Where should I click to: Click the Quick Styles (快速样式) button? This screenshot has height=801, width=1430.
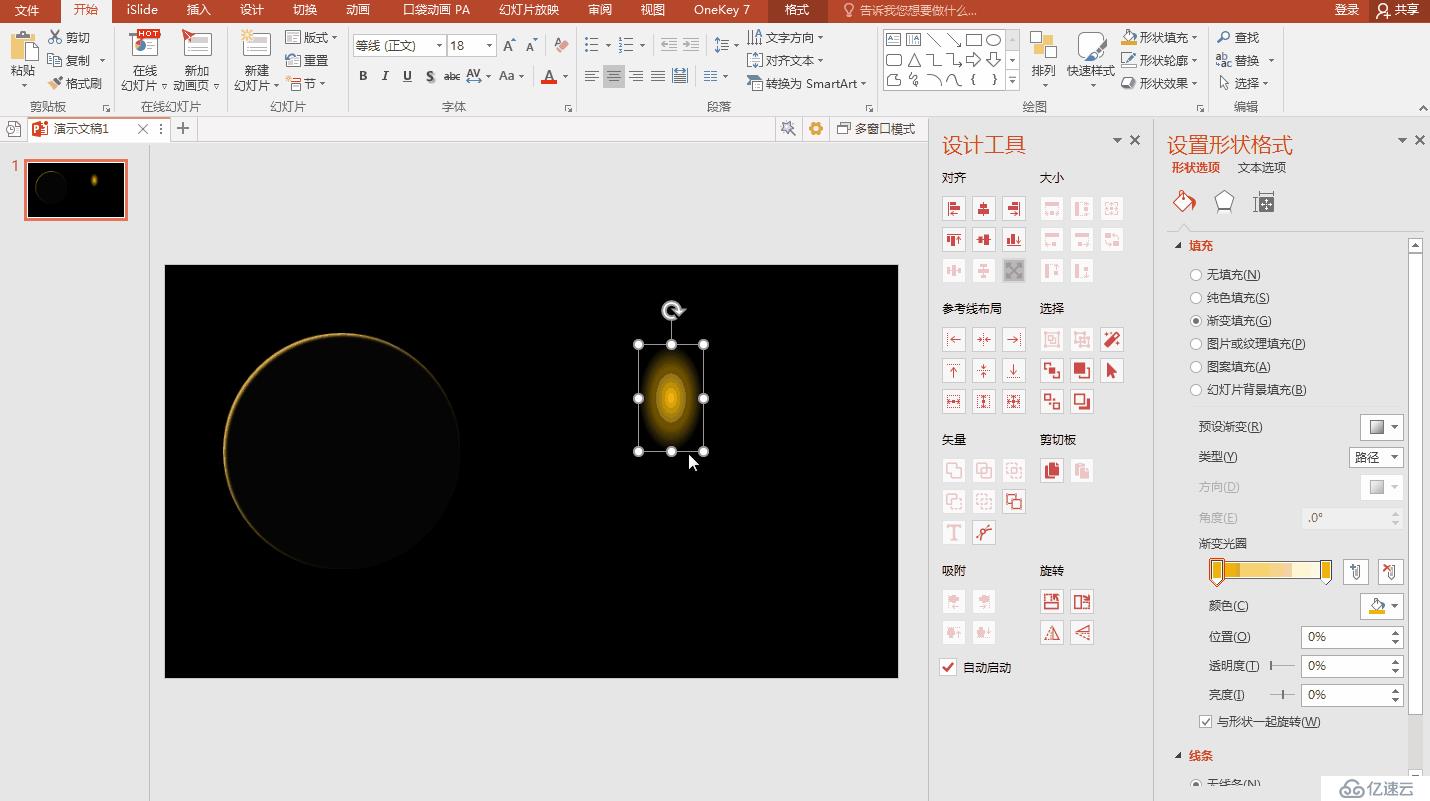pyautogui.click(x=1090, y=58)
